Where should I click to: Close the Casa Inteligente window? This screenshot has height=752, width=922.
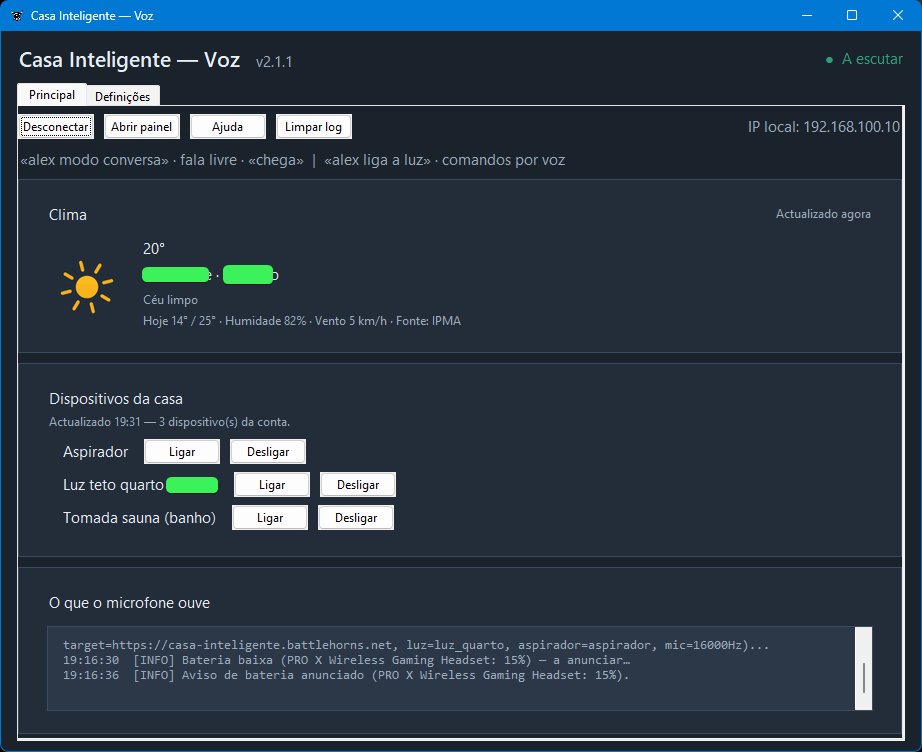click(898, 15)
